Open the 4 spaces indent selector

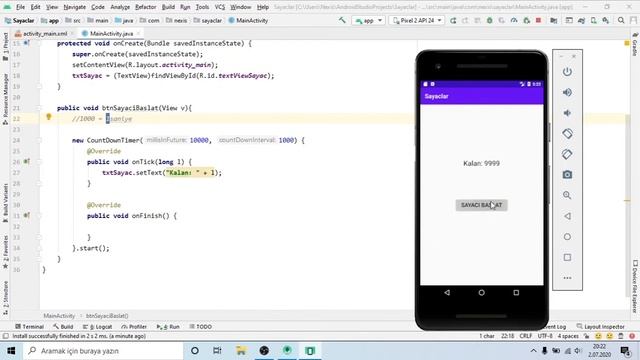click(568, 336)
